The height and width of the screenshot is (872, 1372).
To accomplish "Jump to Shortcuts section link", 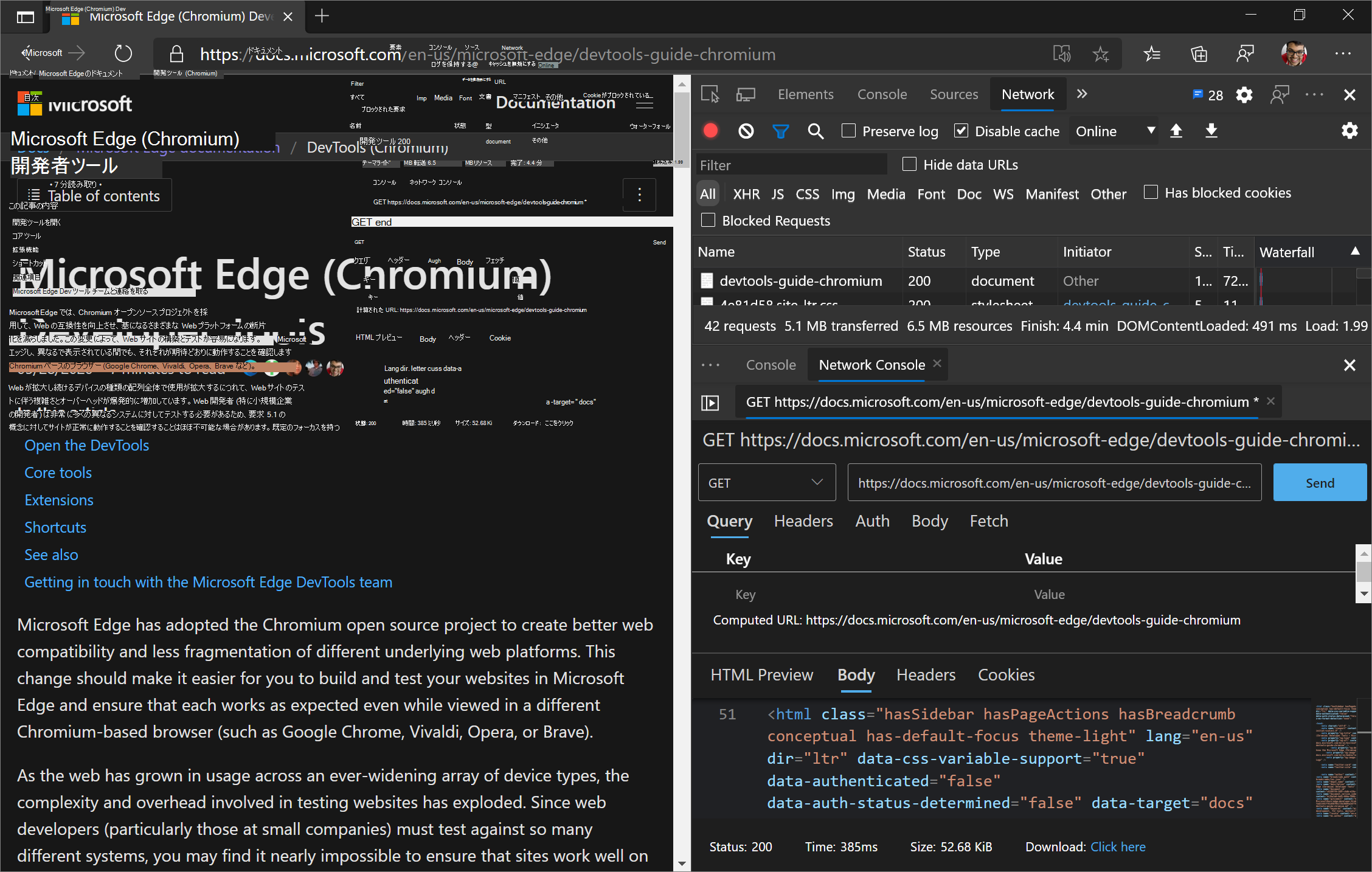I will pos(55,527).
